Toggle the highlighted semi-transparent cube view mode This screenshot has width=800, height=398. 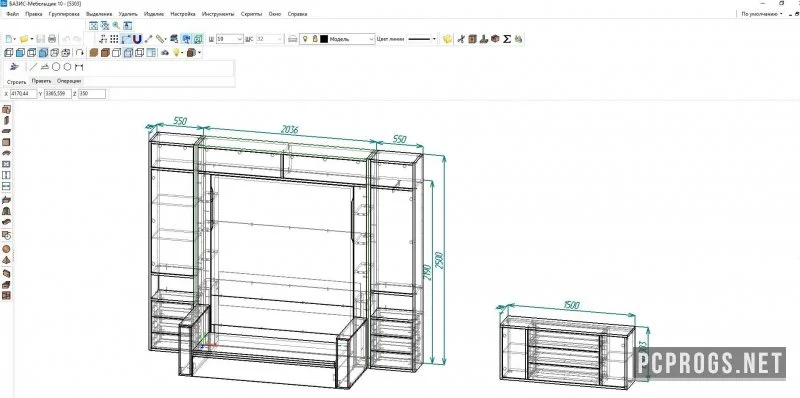(x=43, y=53)
